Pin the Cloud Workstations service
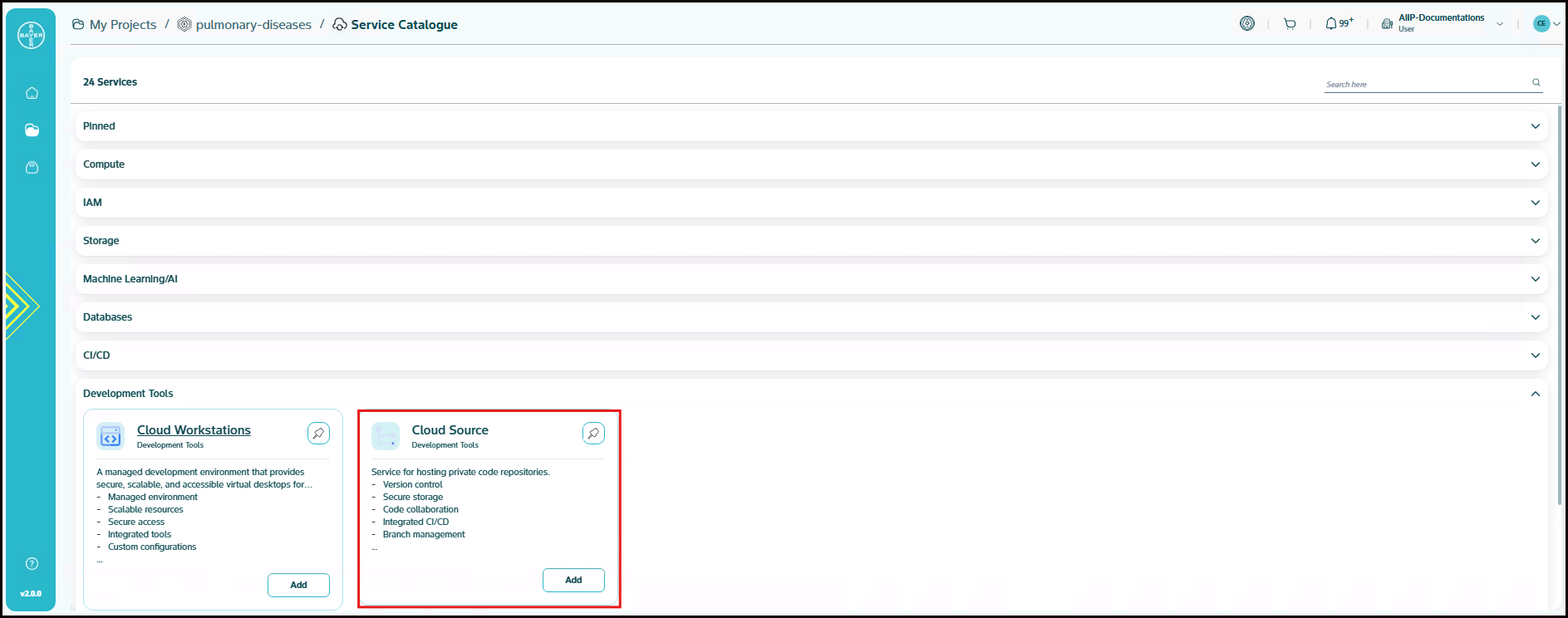The image size is (1568, 618). [318, 434]
